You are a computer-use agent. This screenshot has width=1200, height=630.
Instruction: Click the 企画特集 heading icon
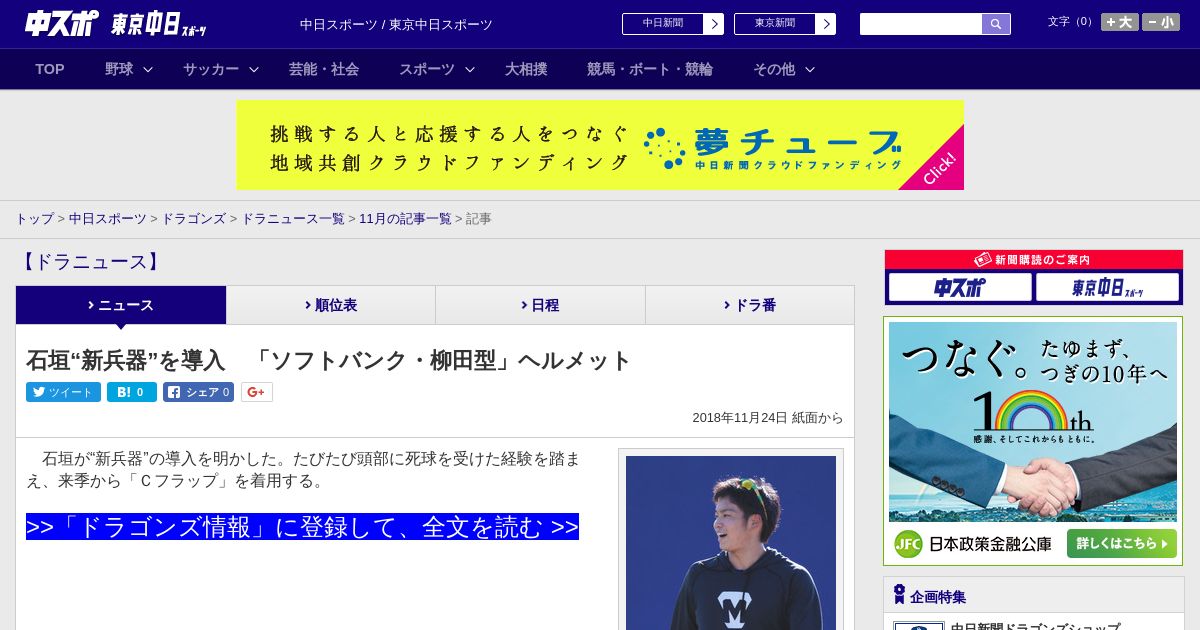pyautogui.click(x=899, y=595)
